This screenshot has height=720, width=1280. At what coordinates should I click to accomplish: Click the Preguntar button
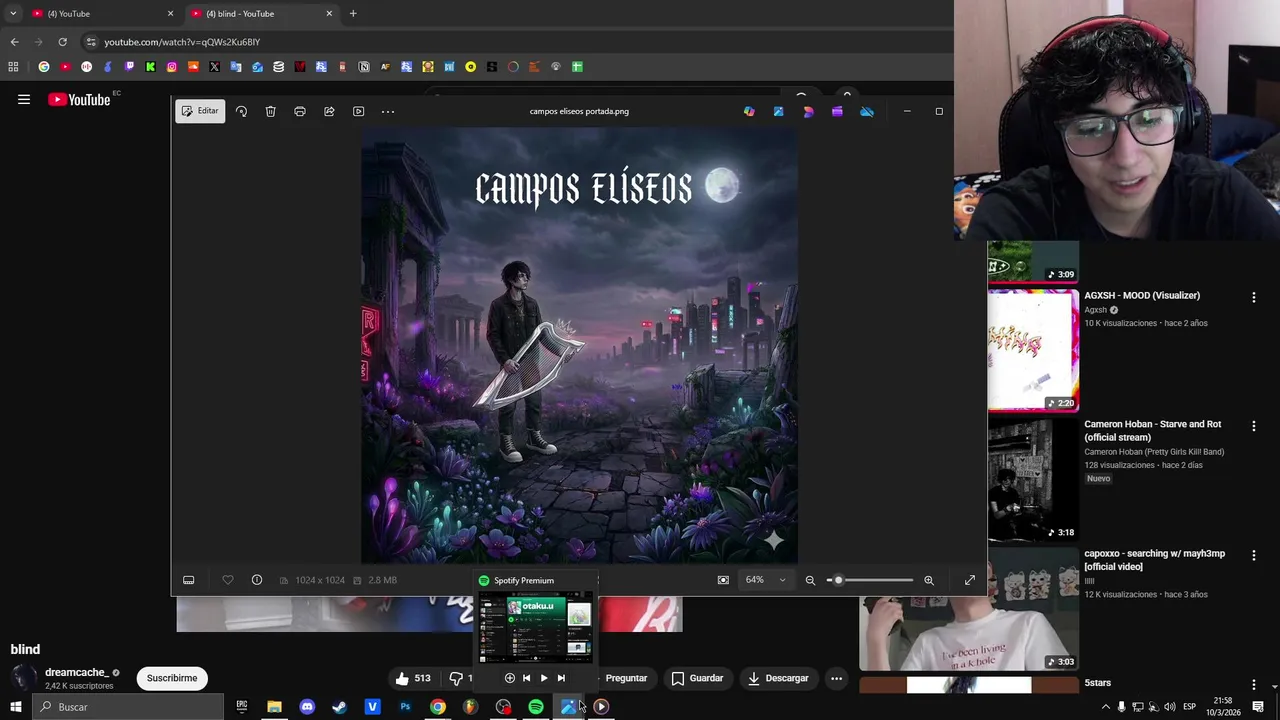pos(626,678)
